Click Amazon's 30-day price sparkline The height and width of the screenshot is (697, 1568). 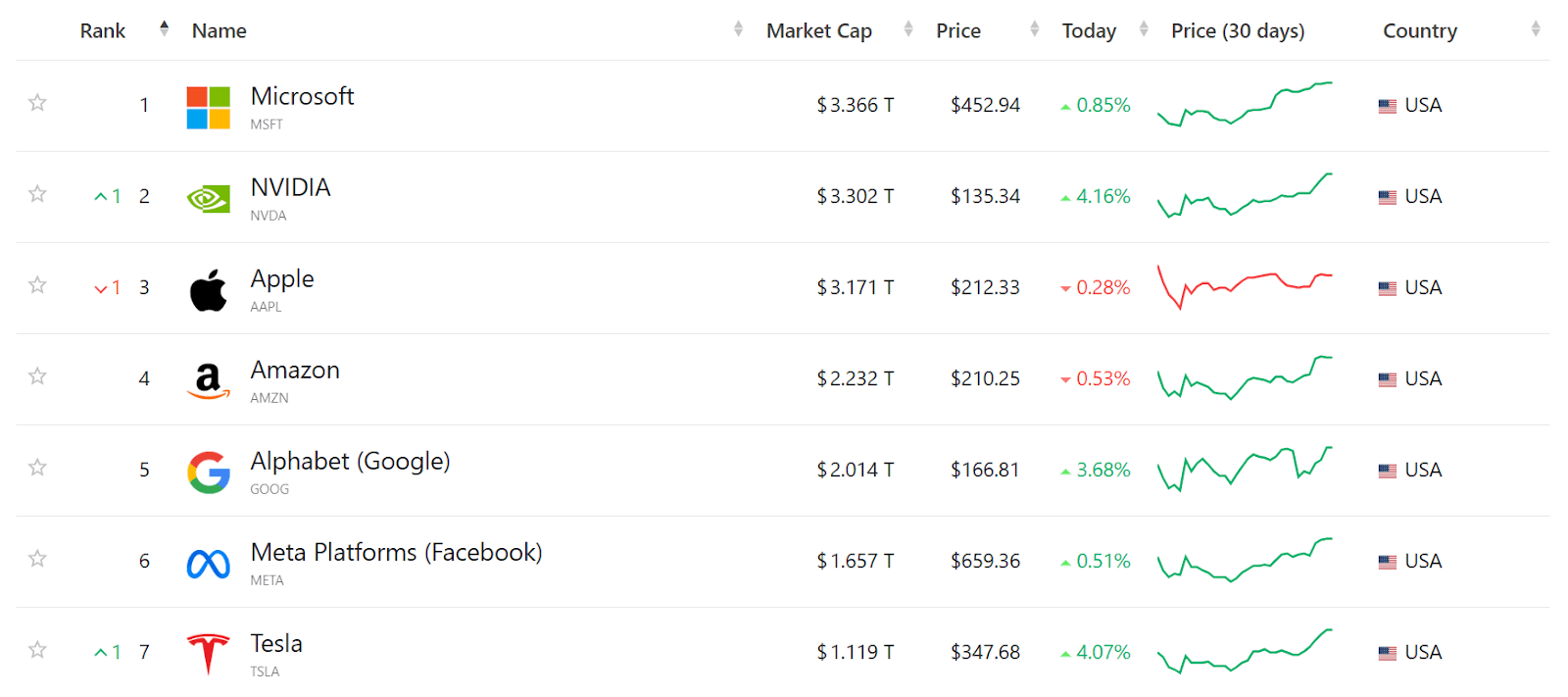1245,377
